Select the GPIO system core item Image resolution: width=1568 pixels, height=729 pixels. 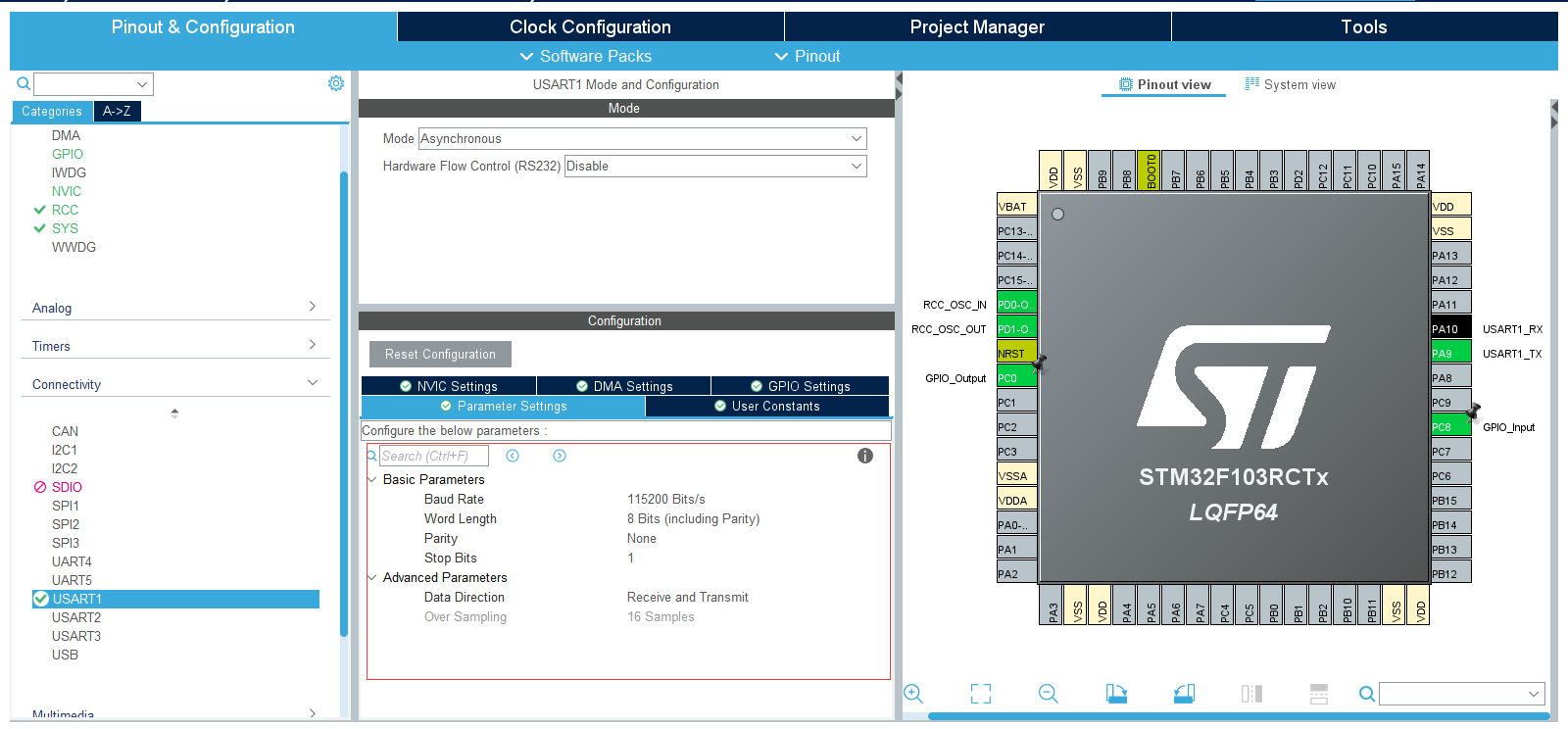(x=68, y=154)
